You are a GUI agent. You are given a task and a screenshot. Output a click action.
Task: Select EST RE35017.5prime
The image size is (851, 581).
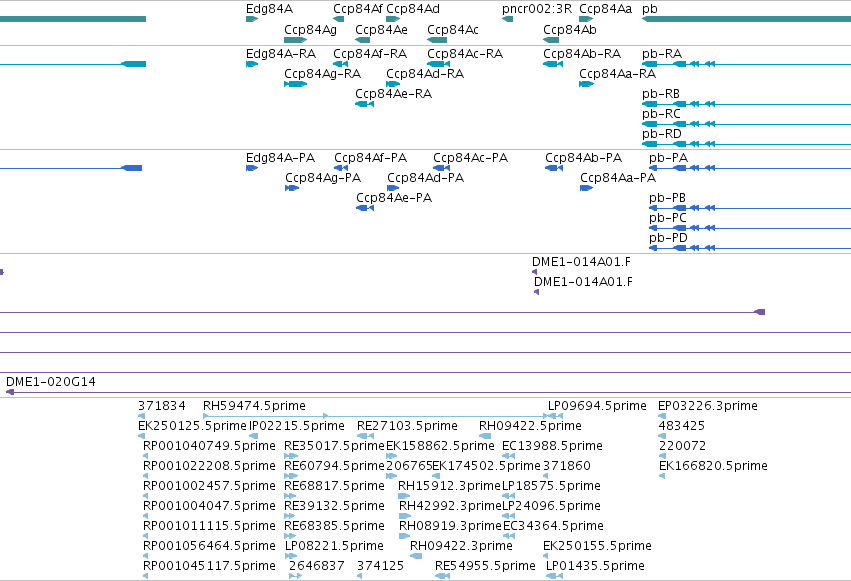pos(334,446)
